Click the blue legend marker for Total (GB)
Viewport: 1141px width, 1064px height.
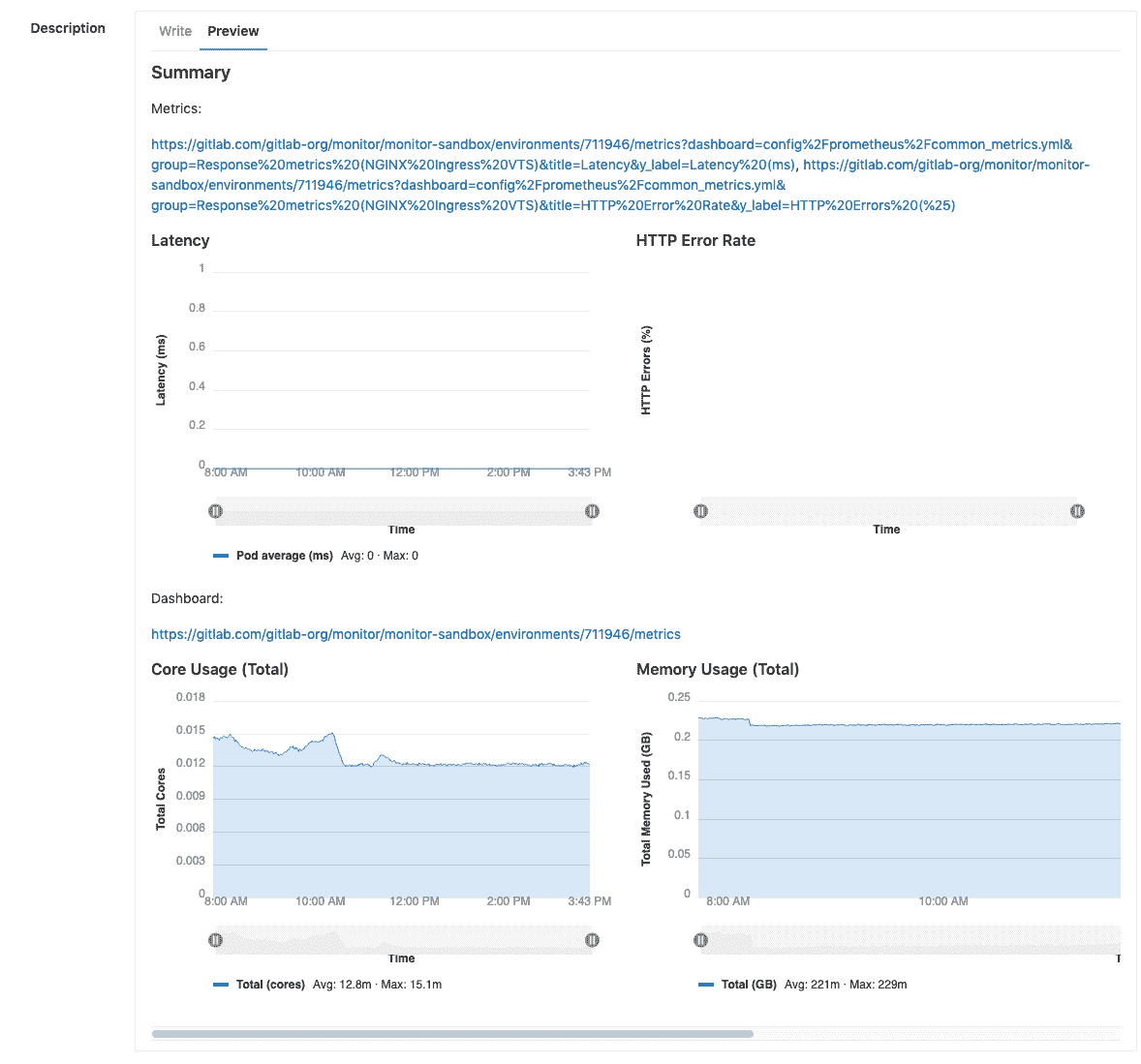(706, 984)
